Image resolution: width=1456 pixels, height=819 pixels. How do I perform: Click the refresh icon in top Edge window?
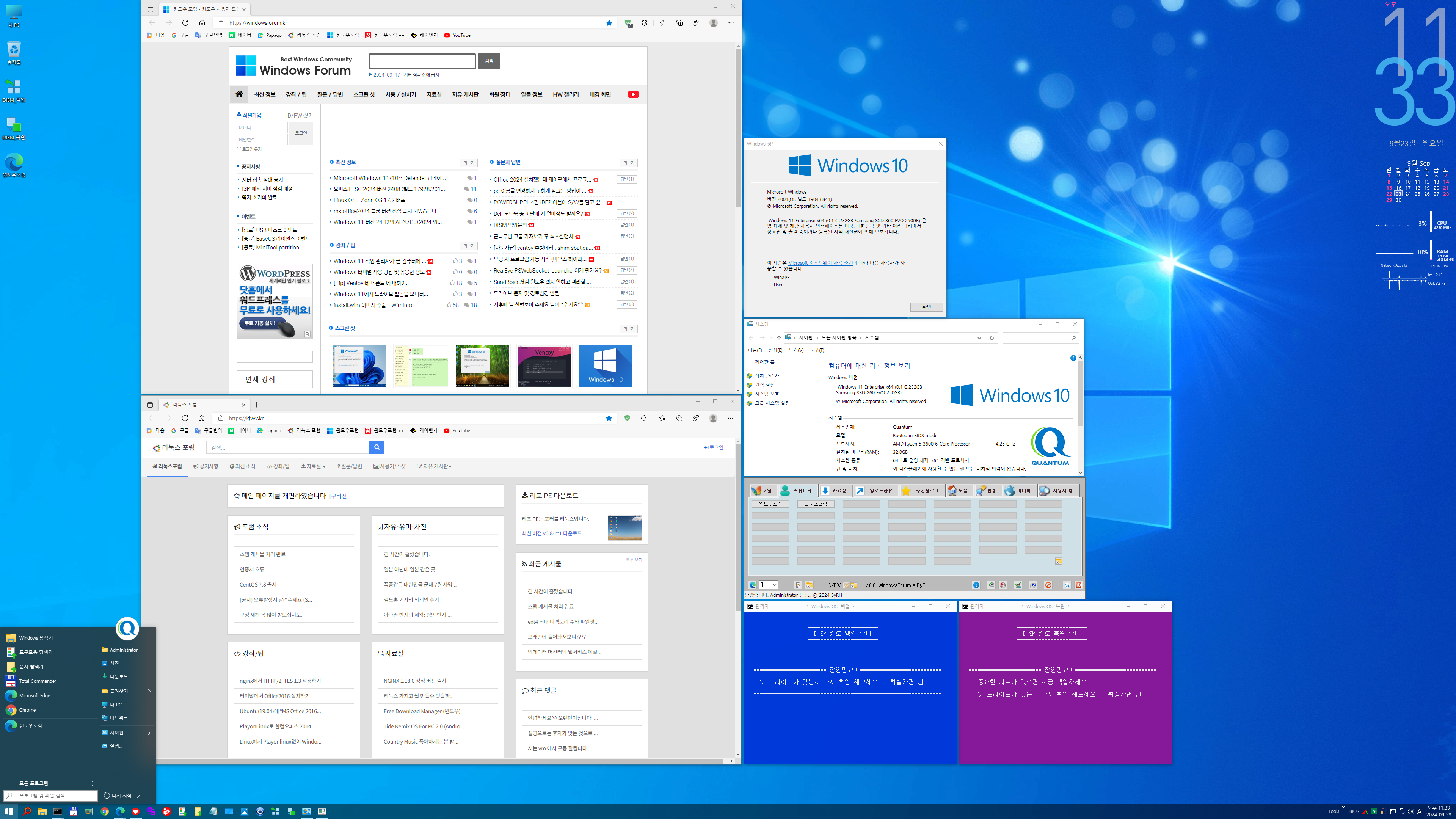[185, 23]
